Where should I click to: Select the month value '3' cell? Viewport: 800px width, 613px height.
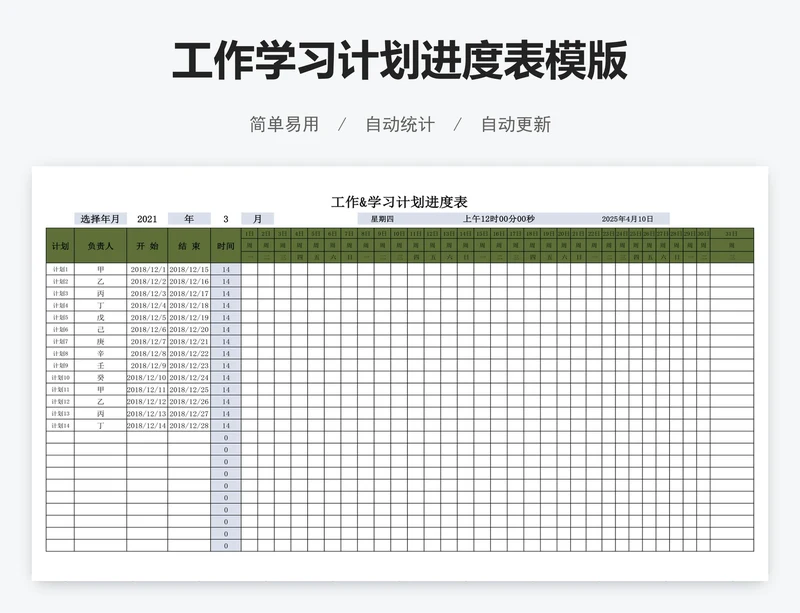click(226, 219)
